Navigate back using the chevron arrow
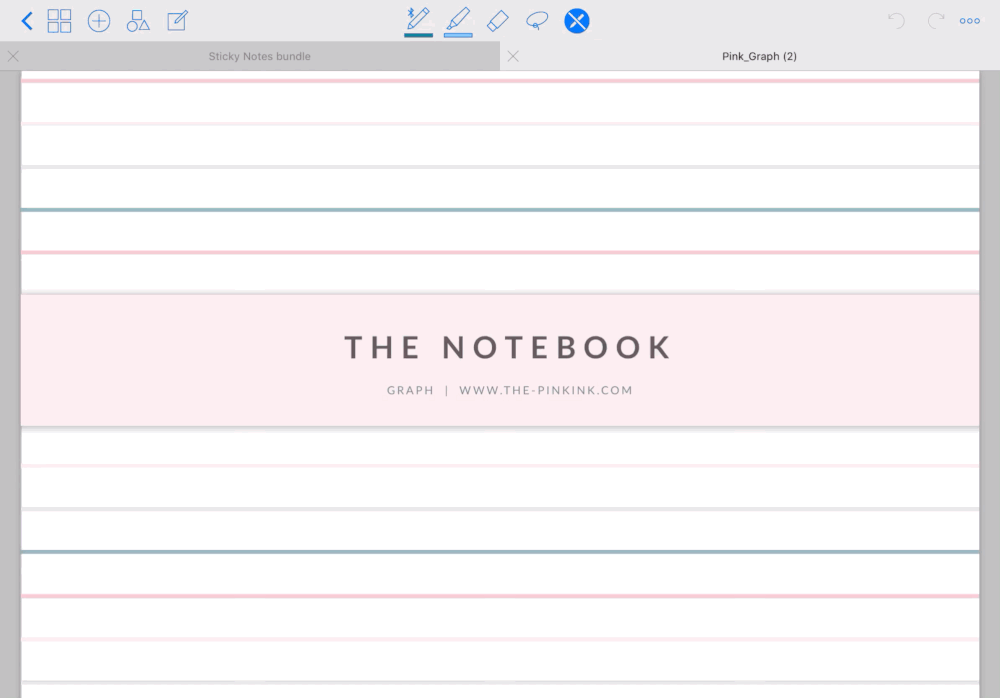 click(26, 20)
